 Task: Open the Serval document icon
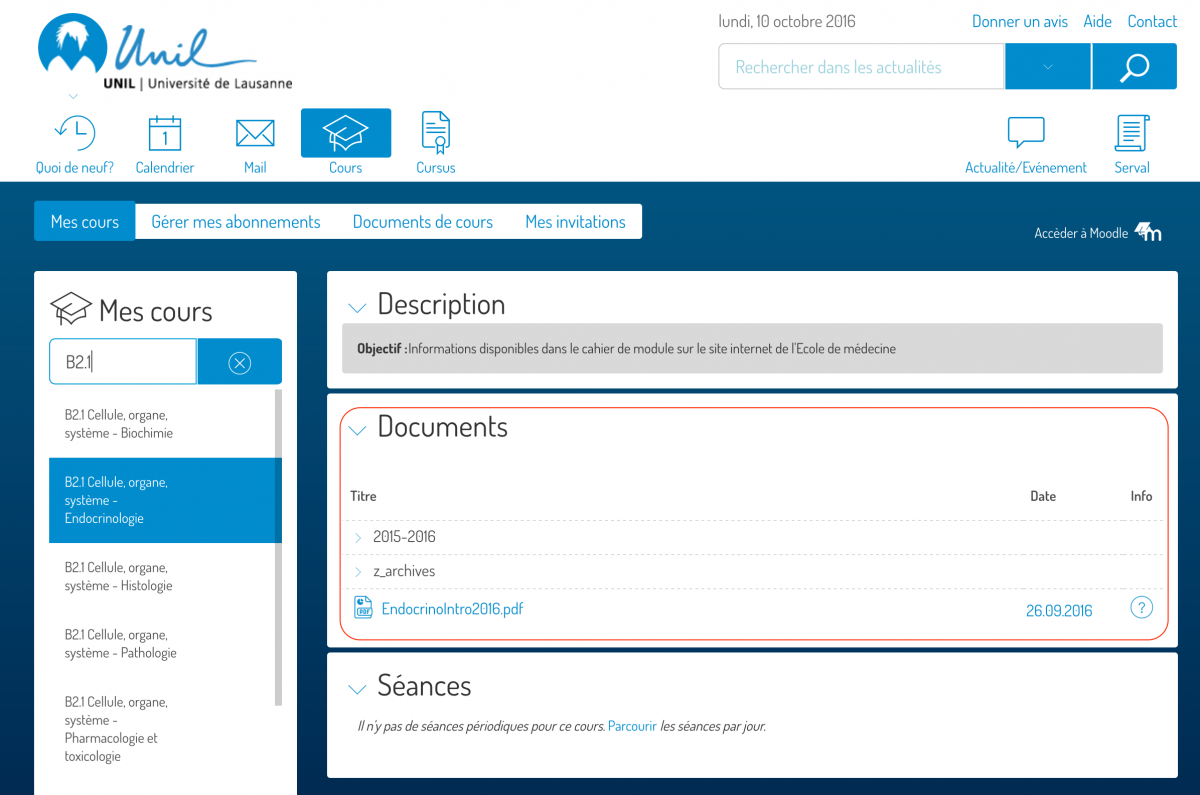pyautogui.click(x=1131, y=133)
